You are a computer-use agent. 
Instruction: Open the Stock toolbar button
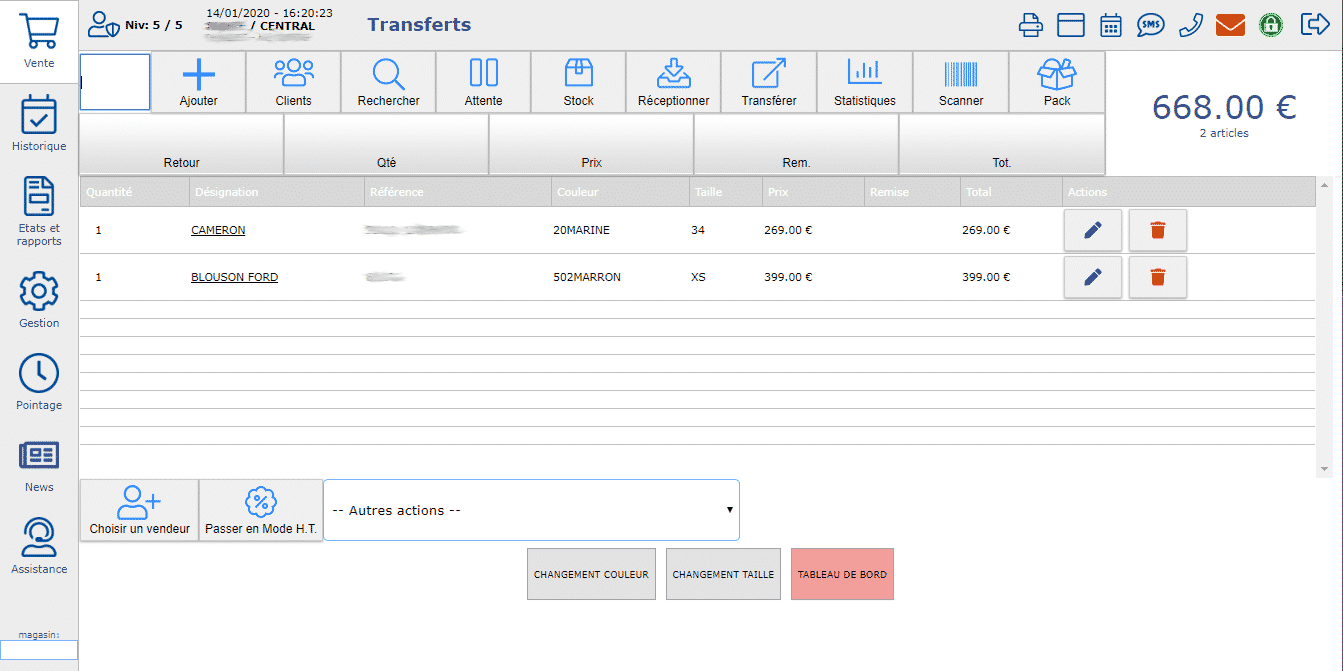(x=578, y=82)
